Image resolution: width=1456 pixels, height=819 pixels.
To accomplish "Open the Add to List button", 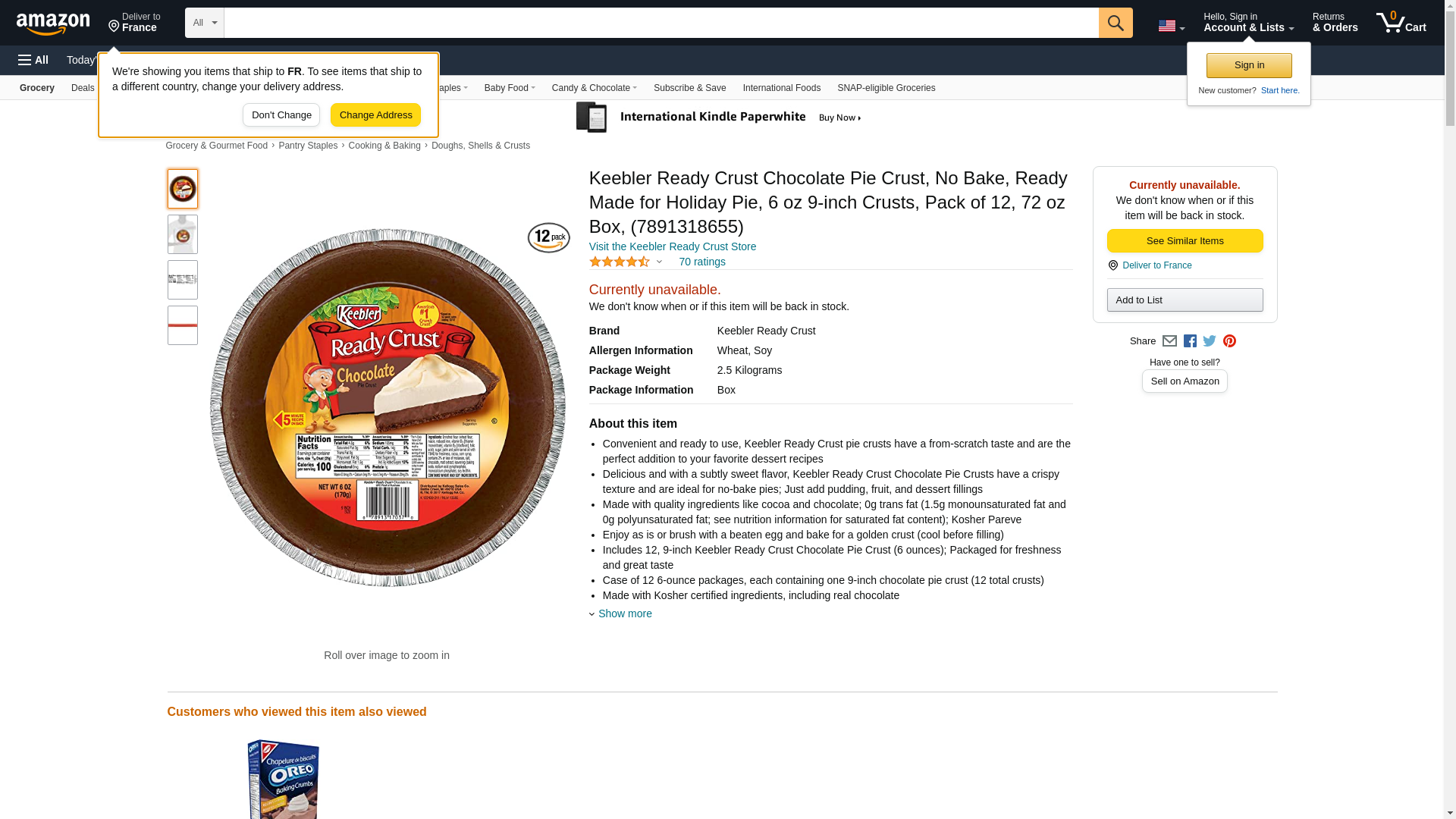I will [x=1185, y=300].
